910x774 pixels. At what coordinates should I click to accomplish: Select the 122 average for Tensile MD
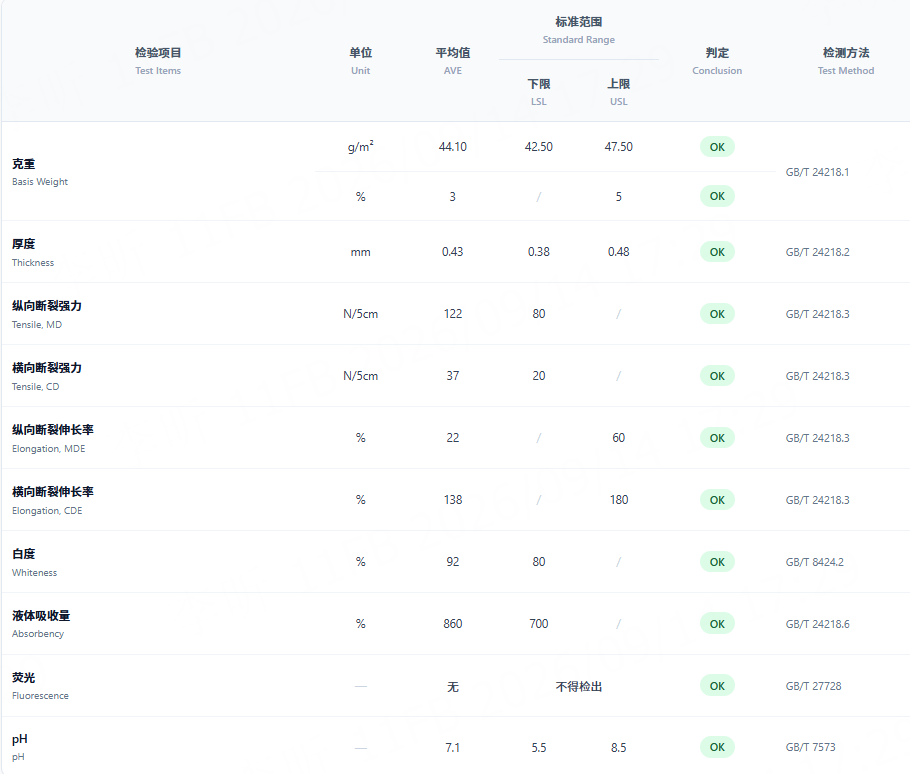(453, 314)
